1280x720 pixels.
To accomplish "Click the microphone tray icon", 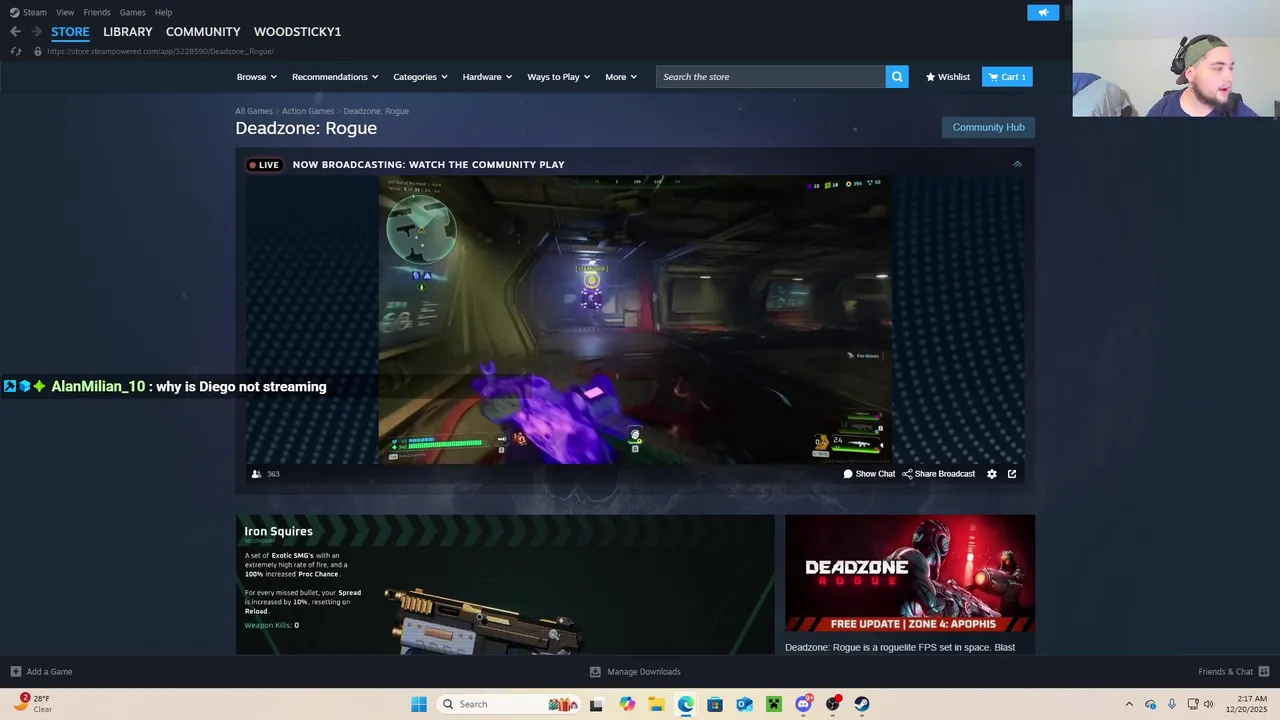I will point(1172,704).
